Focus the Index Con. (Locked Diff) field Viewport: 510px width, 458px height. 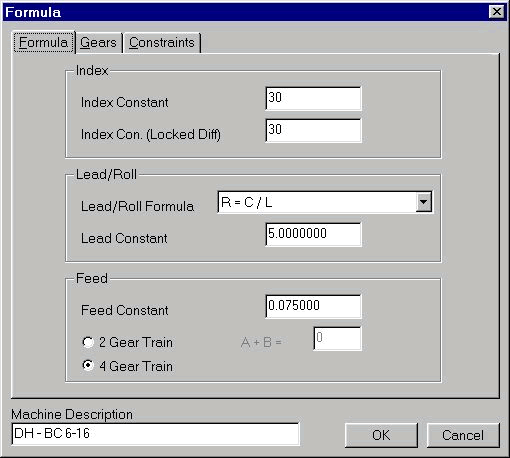(x=313, y=130)
